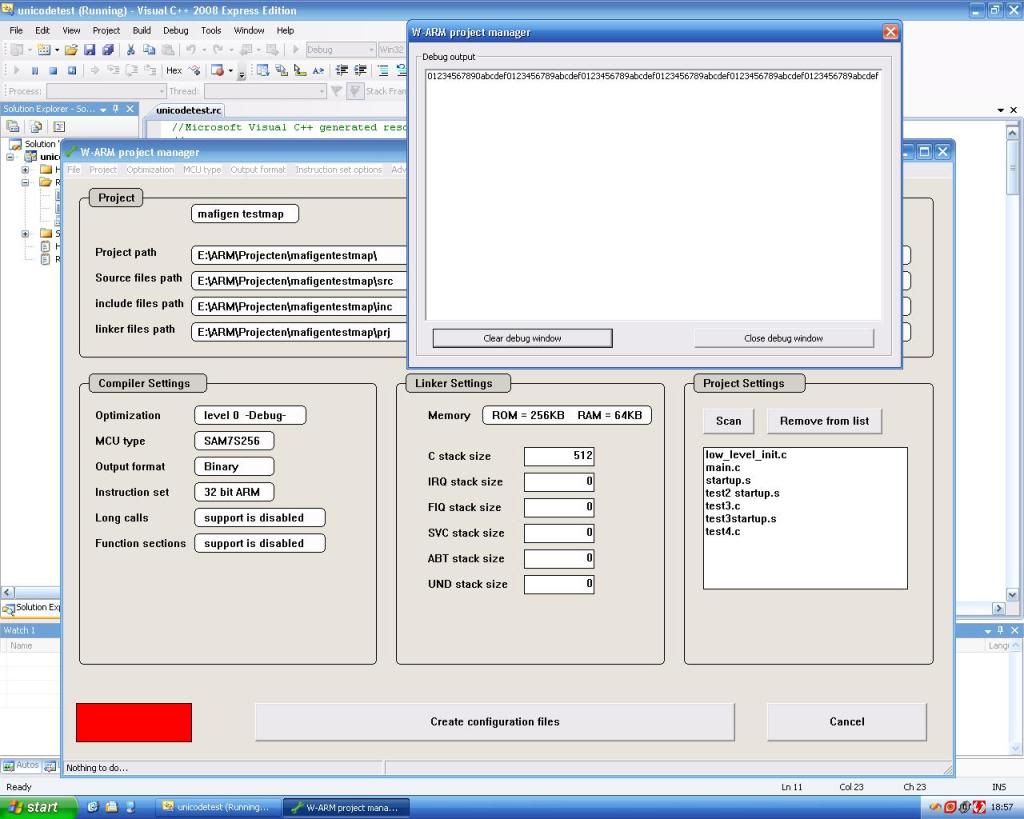Open the breakpoints window dropdown arrow

click(x=231, y=71)
